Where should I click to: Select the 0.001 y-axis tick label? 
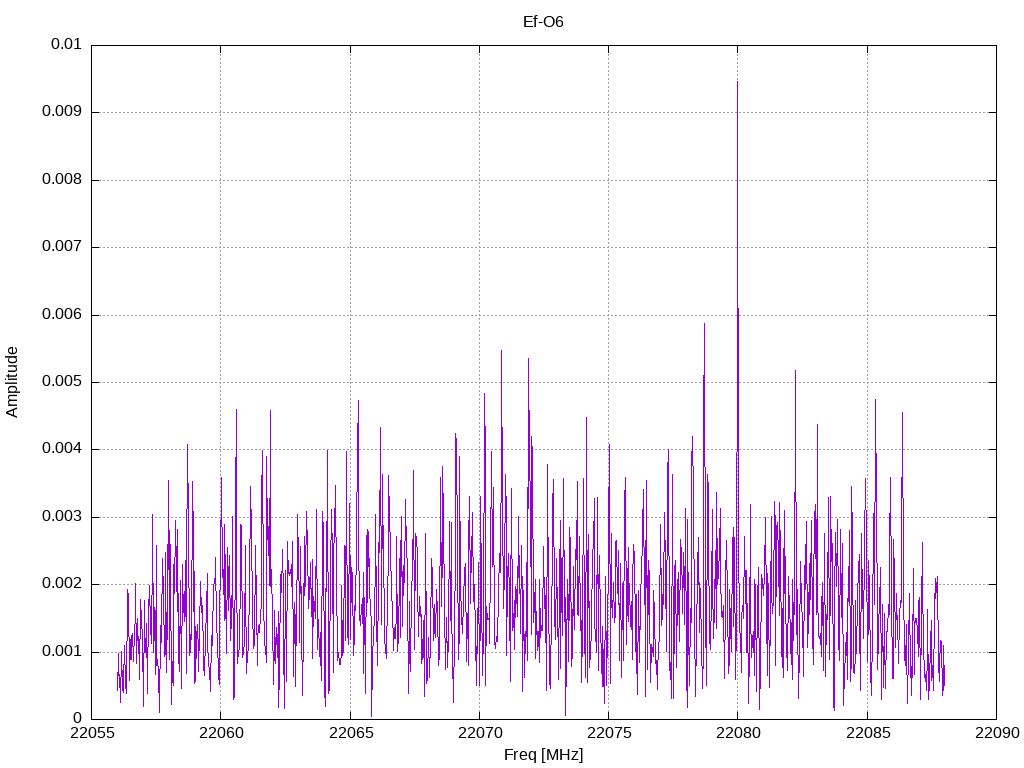pyautogui.click(x=62, y=652)
